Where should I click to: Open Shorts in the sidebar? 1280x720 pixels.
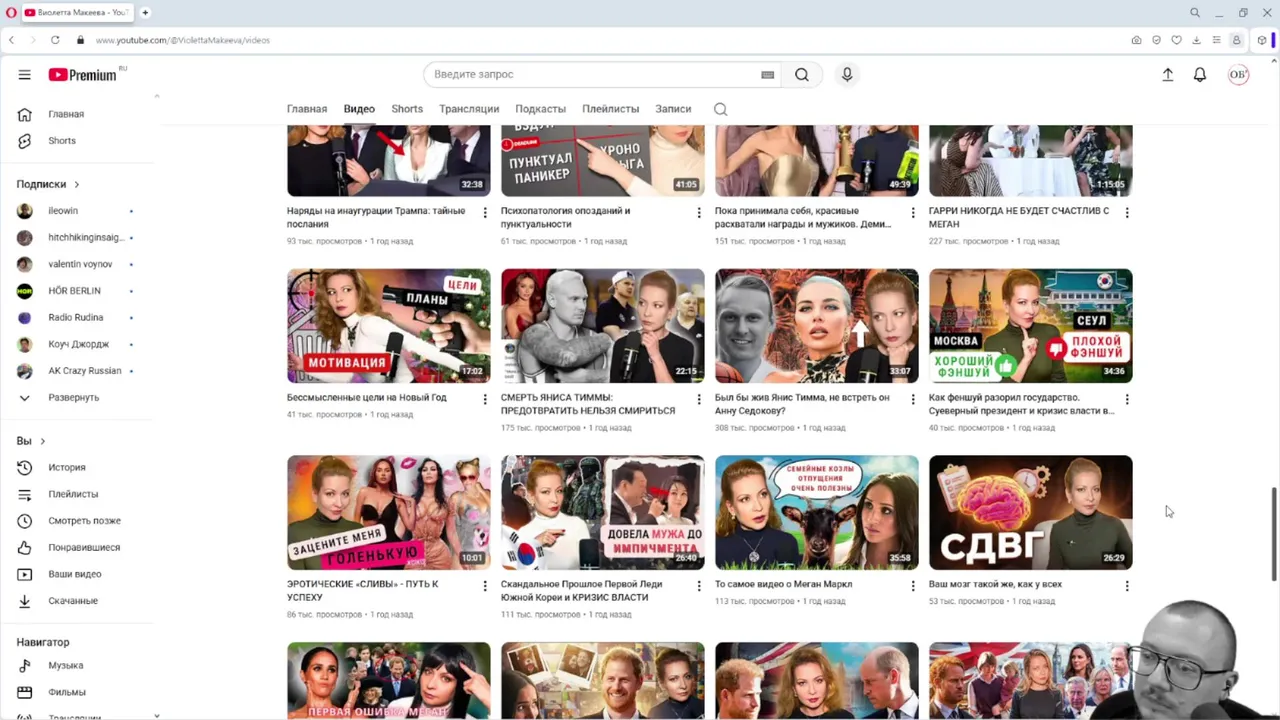[62, 141]
